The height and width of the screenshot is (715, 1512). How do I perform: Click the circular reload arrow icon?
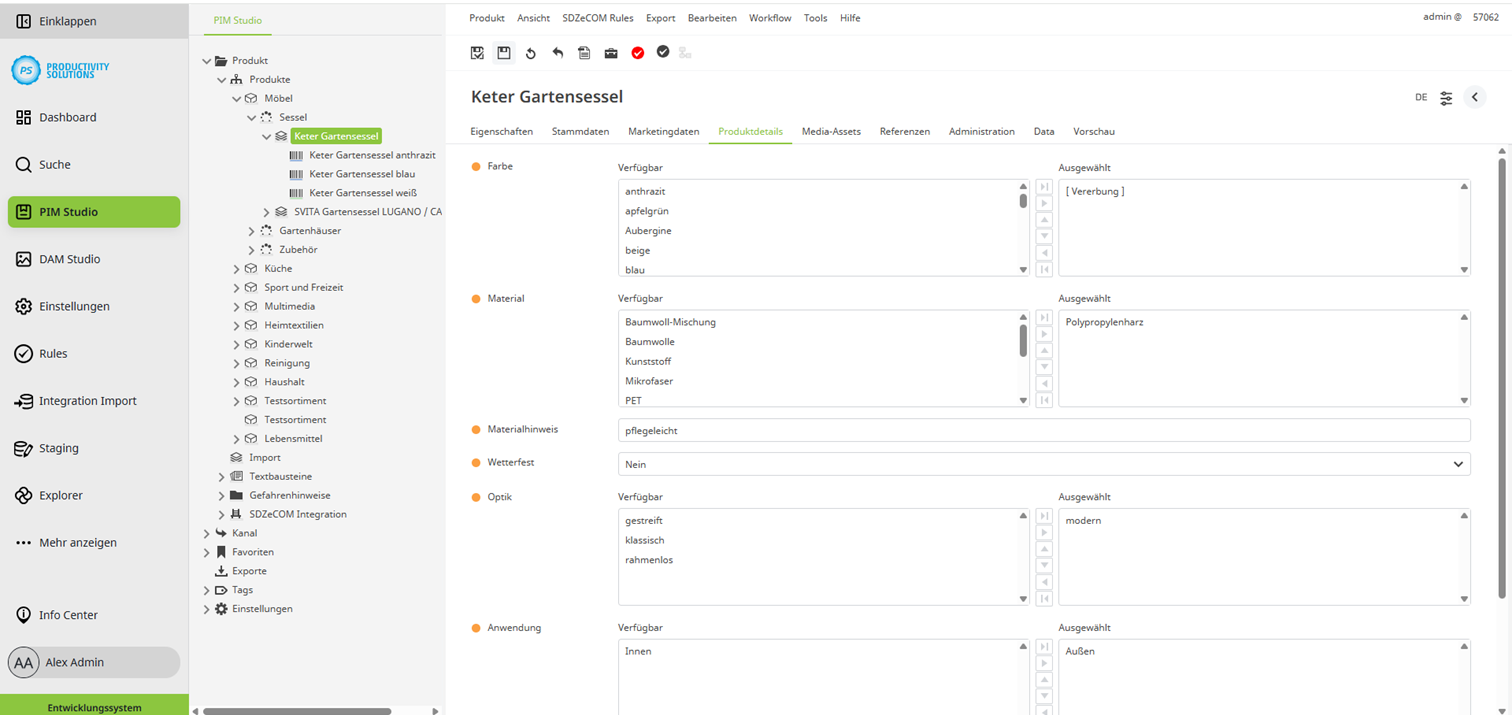point(531,53)
